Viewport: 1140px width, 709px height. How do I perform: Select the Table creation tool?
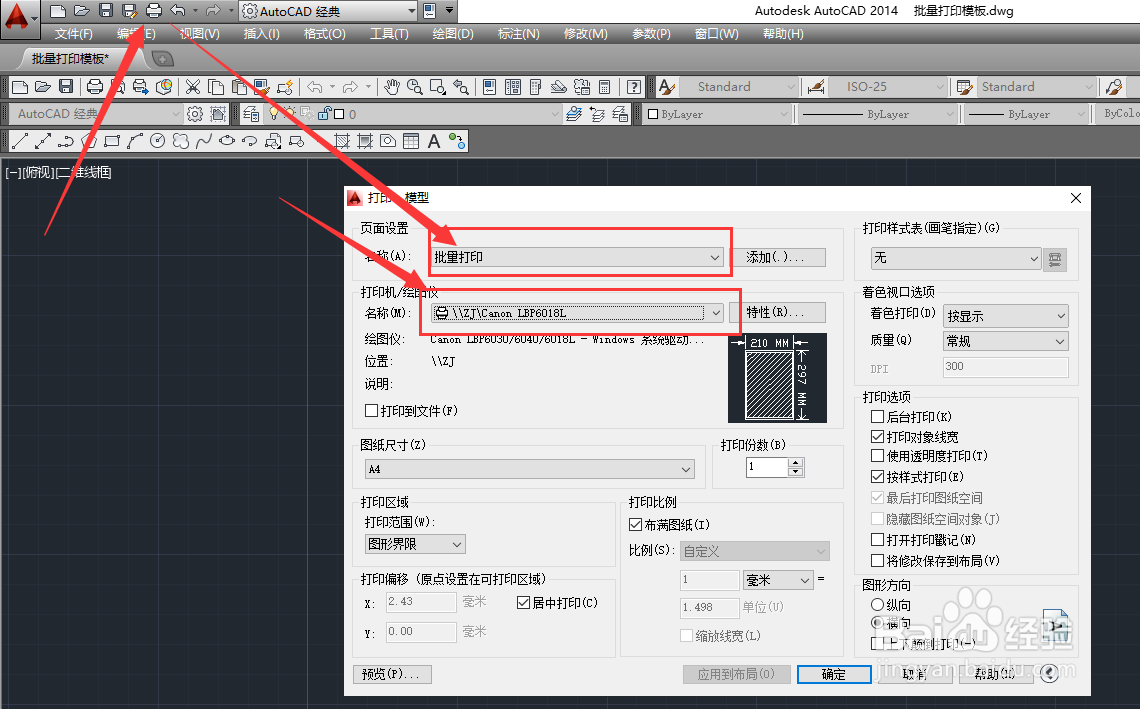click(x=410, y=140)
